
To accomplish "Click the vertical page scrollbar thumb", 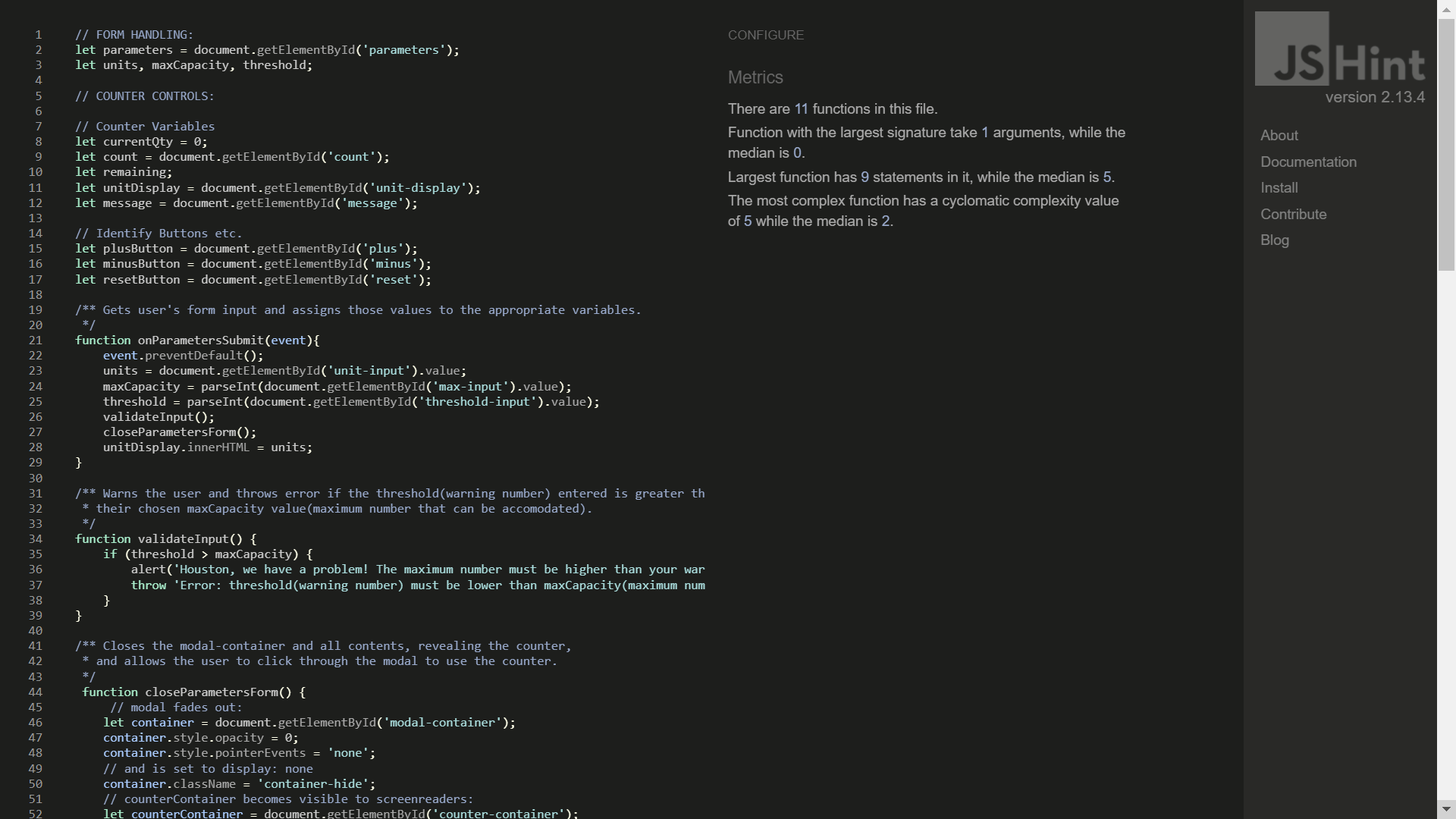I will pos(1446,144).
